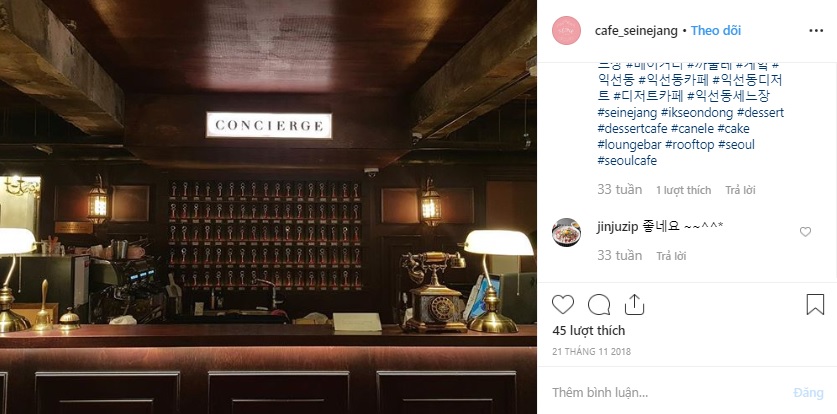This screenshot has width=837, height=414.
Task: Follow account via Theo dõi
Action: (x=716, y=30)
